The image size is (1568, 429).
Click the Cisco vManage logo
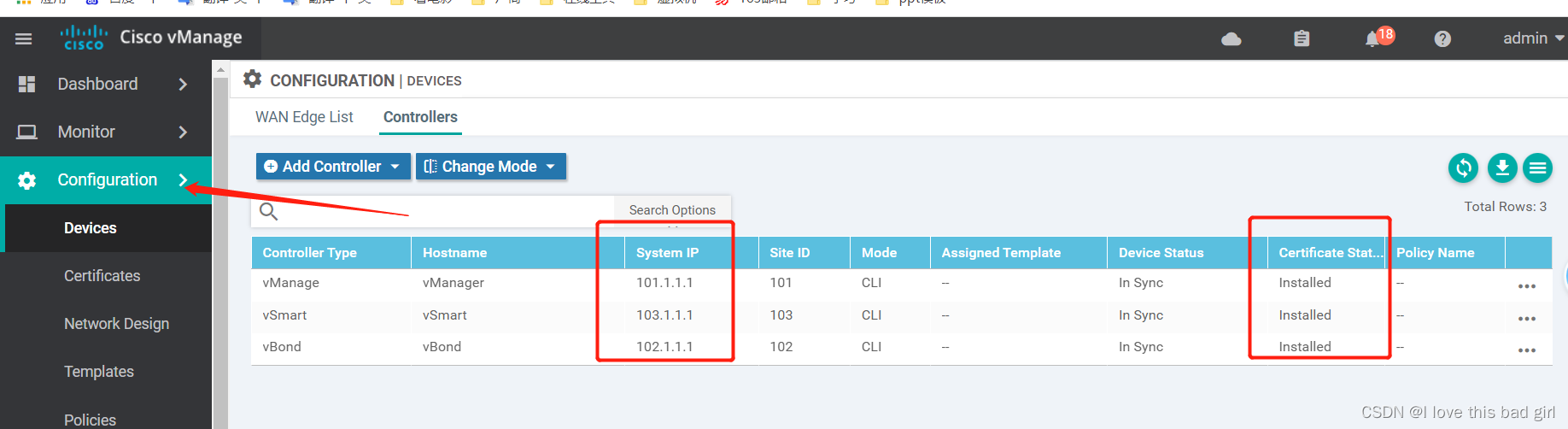click(151, 38)
